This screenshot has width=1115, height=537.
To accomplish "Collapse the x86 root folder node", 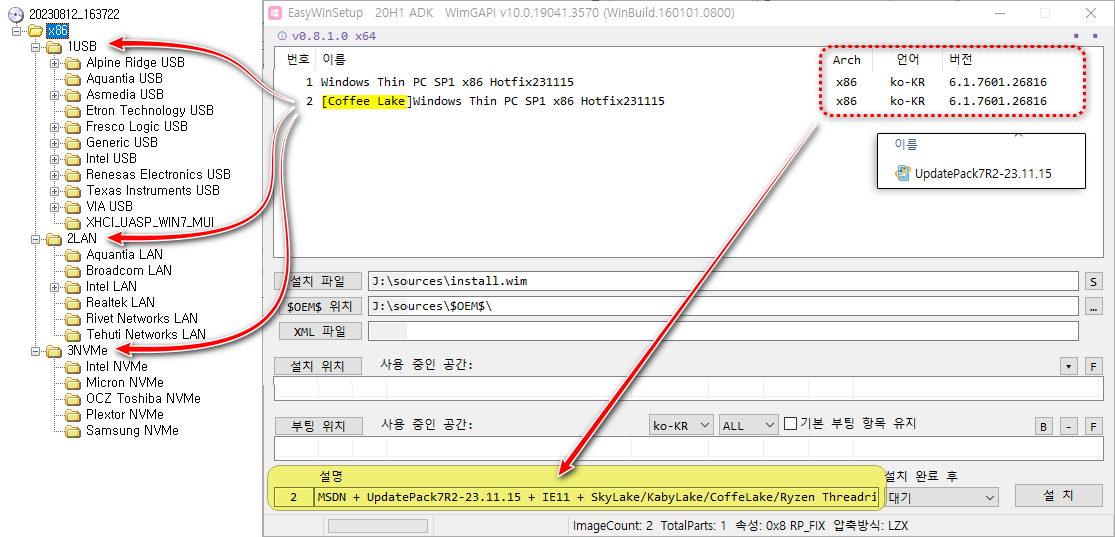I will tap(18, 31).
